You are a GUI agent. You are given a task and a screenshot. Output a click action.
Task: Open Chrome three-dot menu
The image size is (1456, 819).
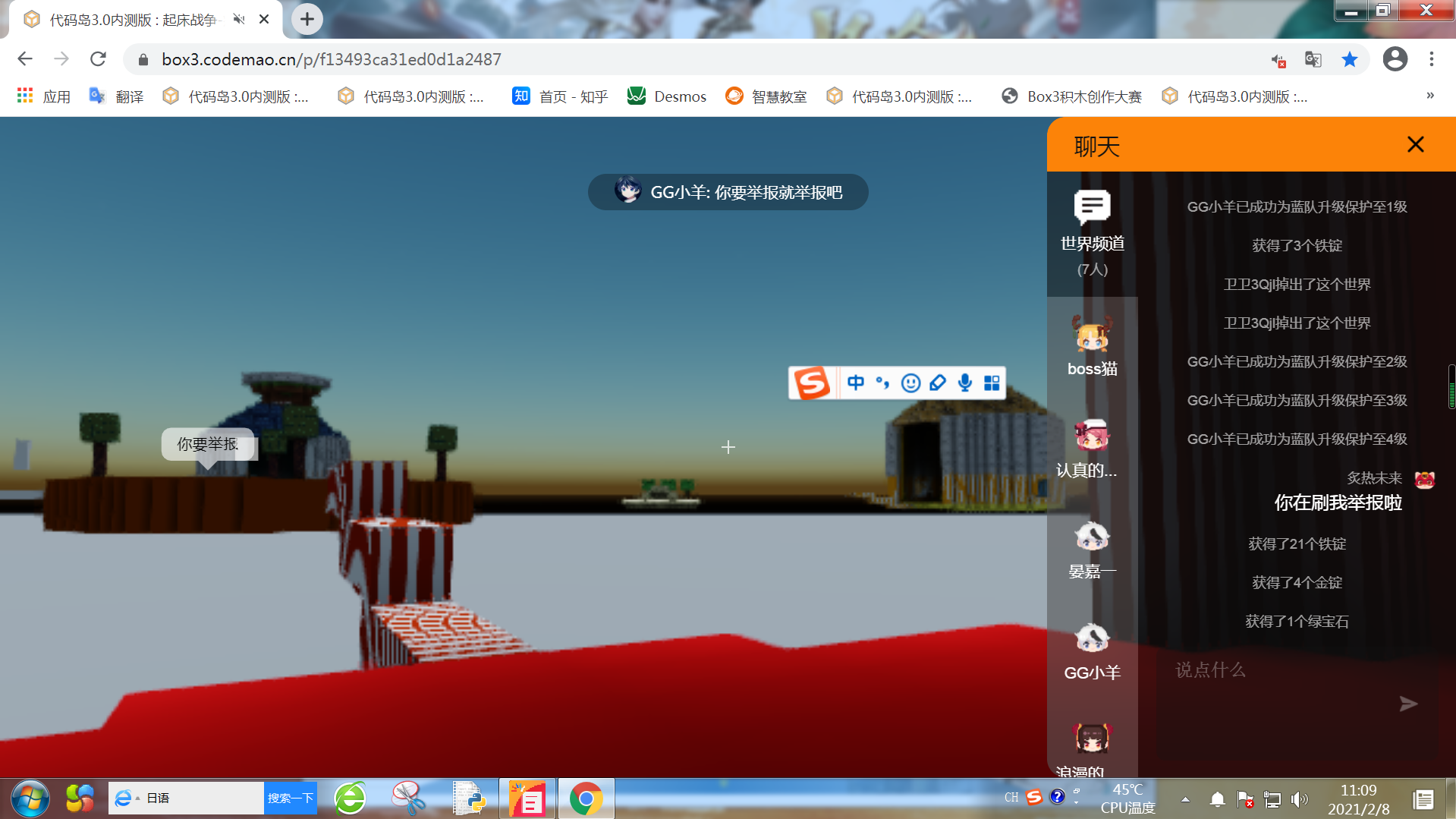tap(1431, 59)
